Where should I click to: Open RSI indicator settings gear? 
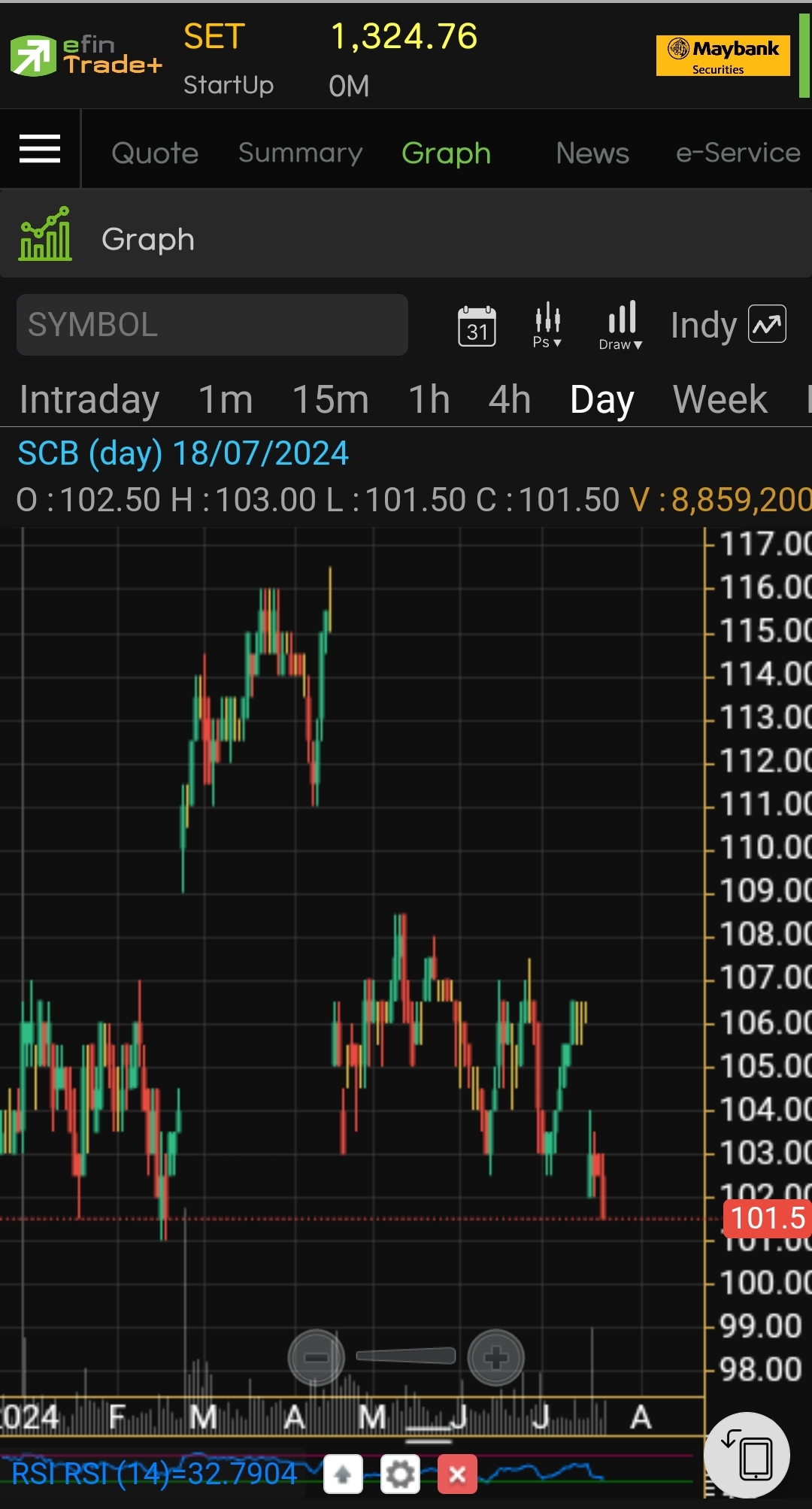pyautogui.click(x=400, y=1474)
